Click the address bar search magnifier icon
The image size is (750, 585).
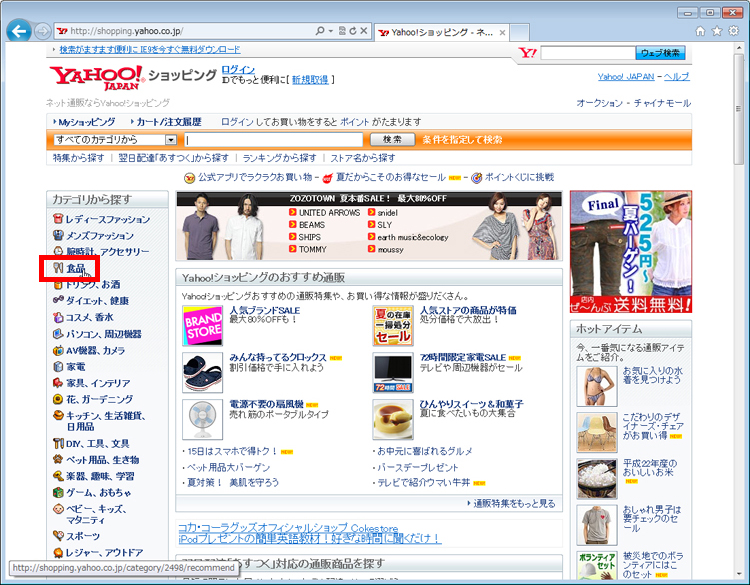pyautogui.click(x=320, y=31)
